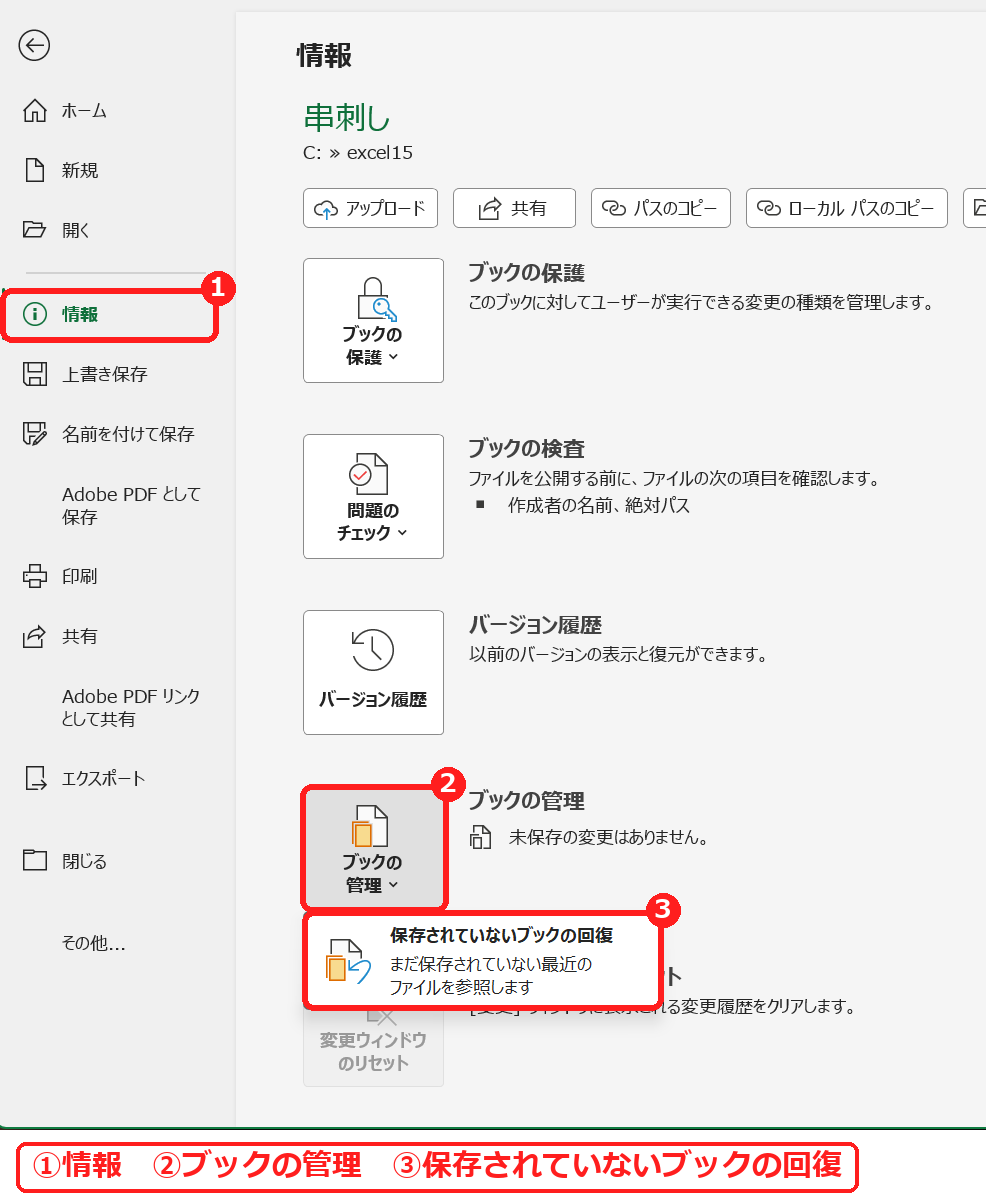Click the バージョン履歴 button

(373, 672)
